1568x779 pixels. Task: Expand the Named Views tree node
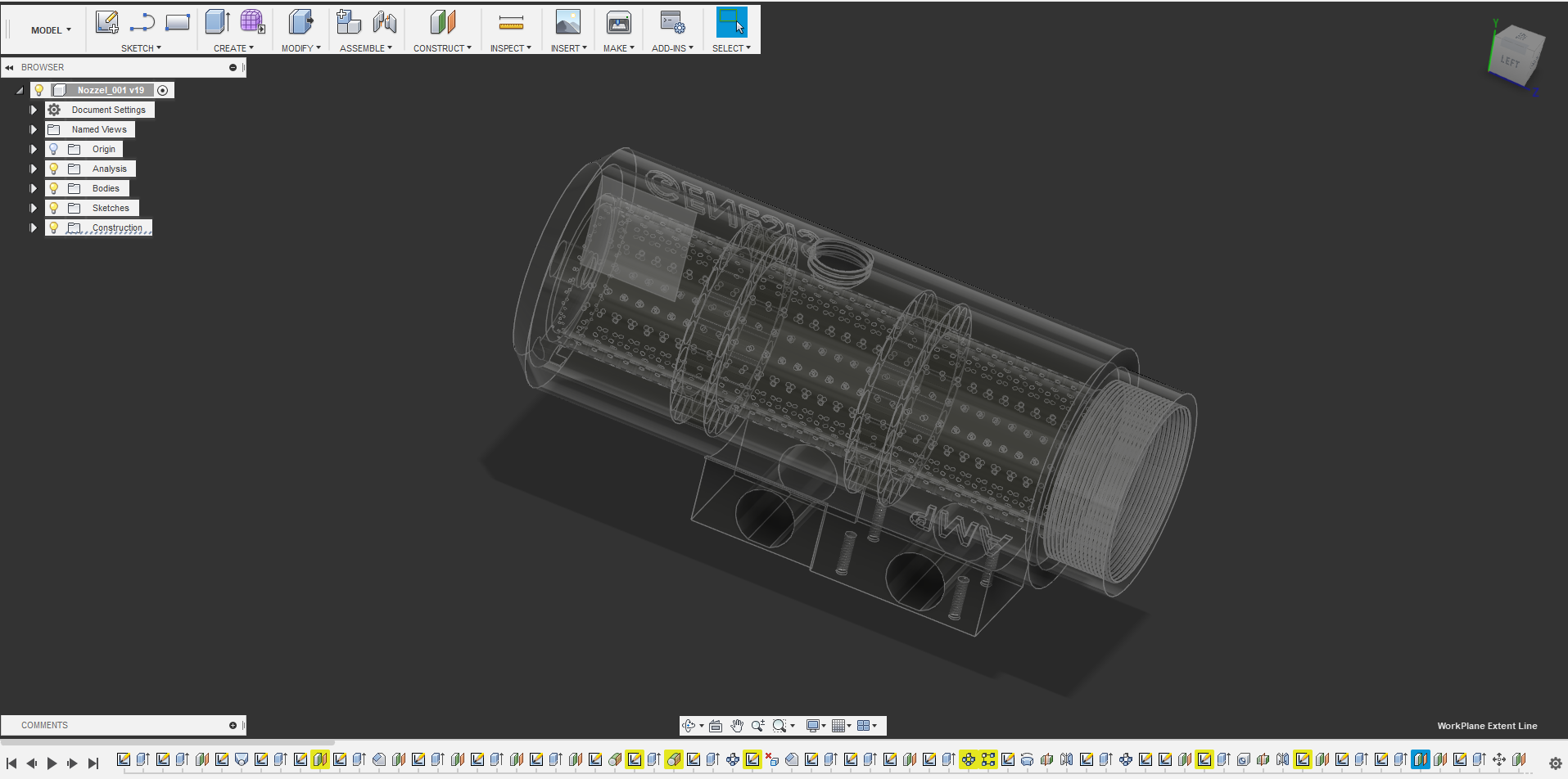[x=34, y=129]
